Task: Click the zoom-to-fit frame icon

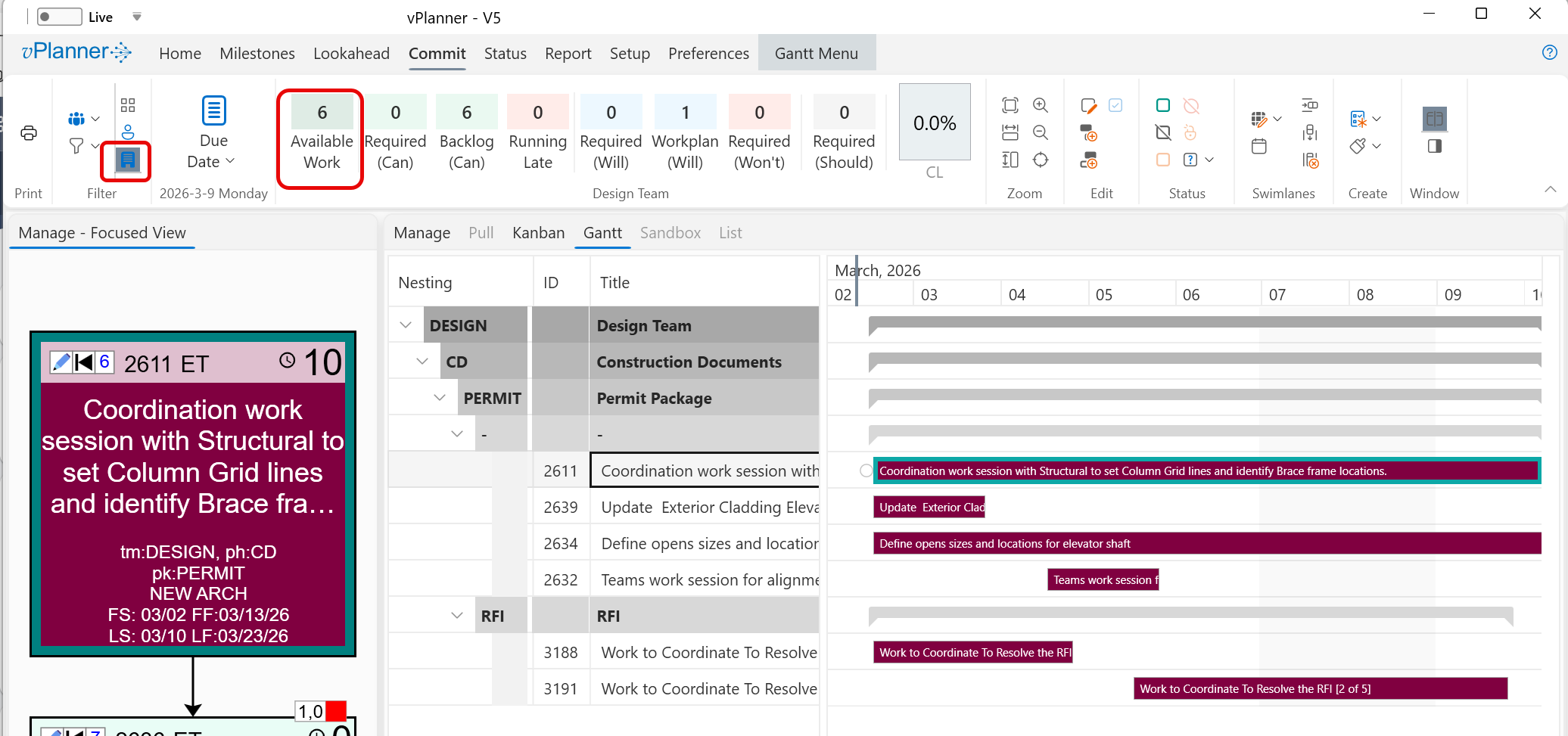Action: point(1010,105)
